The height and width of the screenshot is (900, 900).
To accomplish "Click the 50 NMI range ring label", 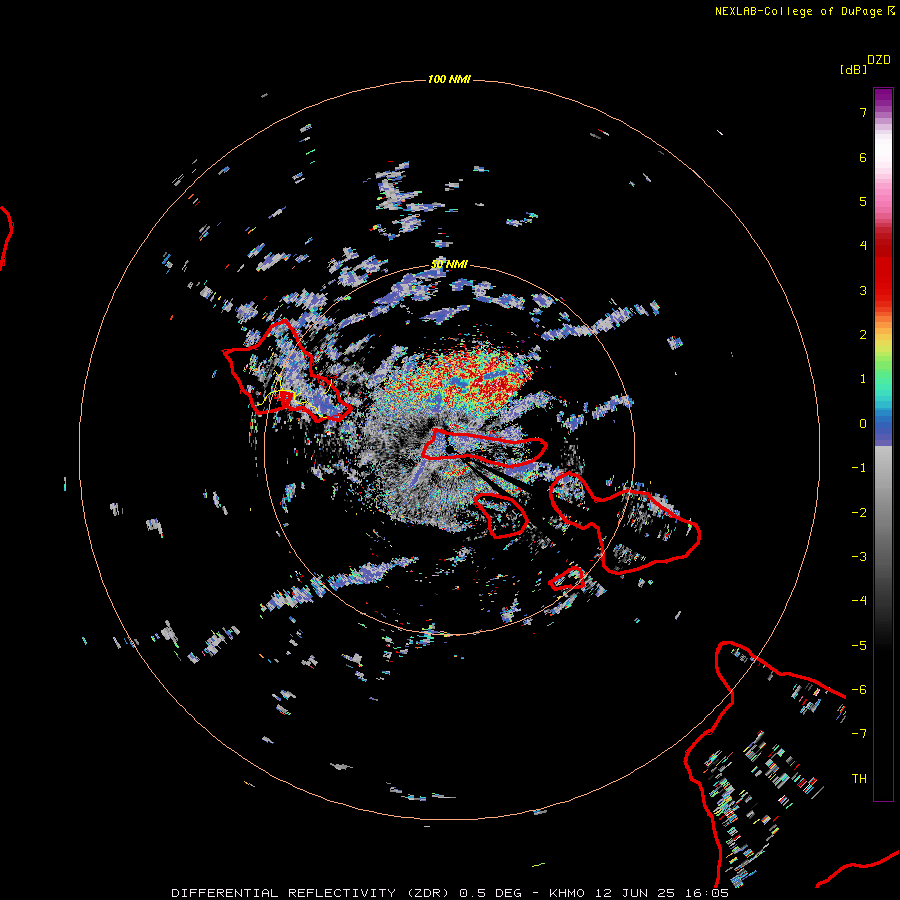I will pos(449,265).
